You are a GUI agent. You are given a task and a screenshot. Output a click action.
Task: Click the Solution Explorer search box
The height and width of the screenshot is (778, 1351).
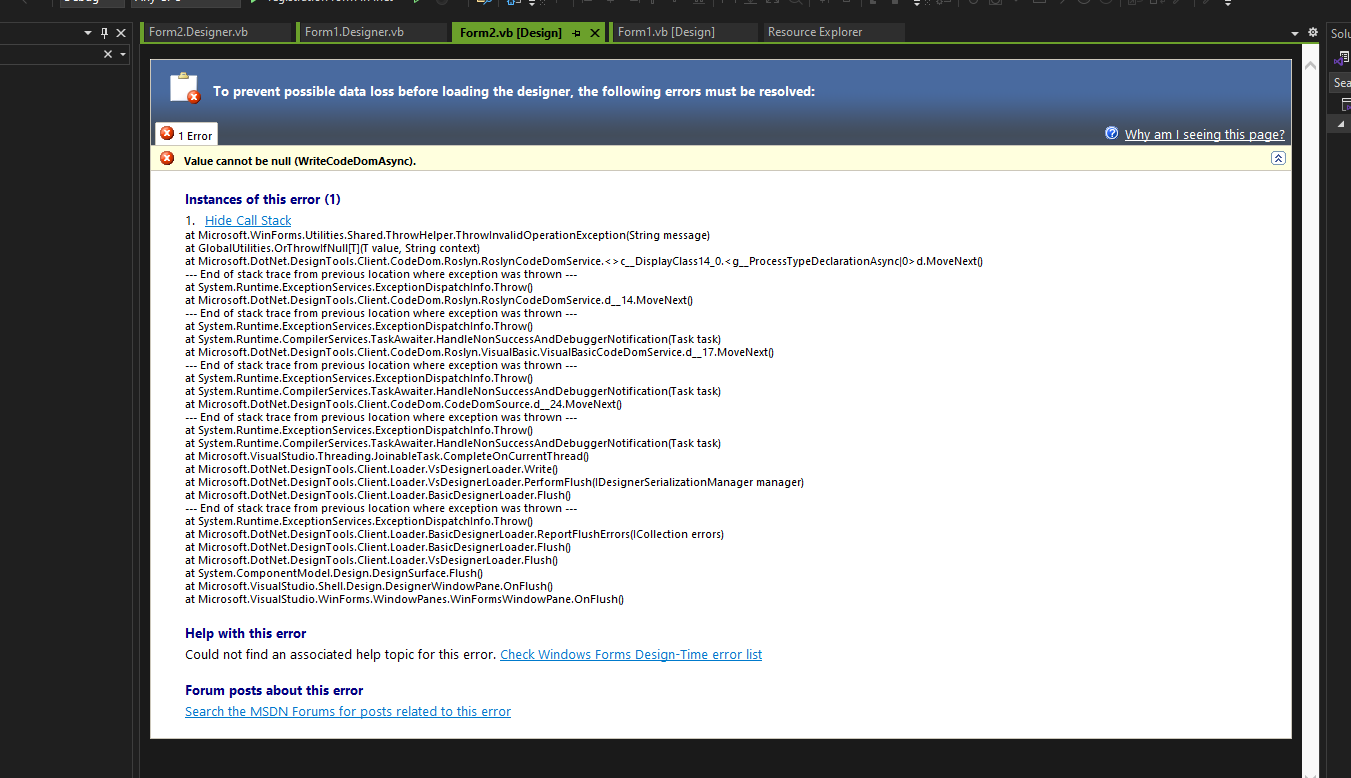[1341, 83]
